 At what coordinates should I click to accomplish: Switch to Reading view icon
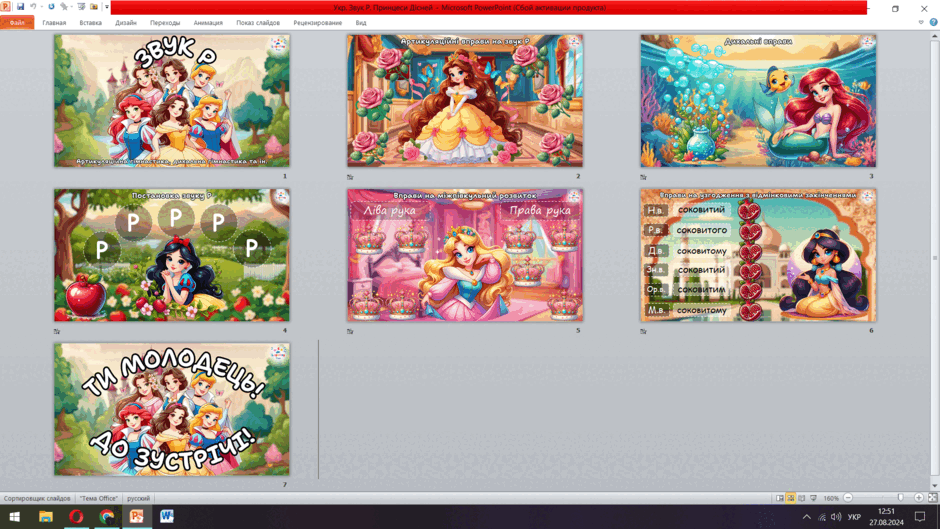click(x=802, y=498)
